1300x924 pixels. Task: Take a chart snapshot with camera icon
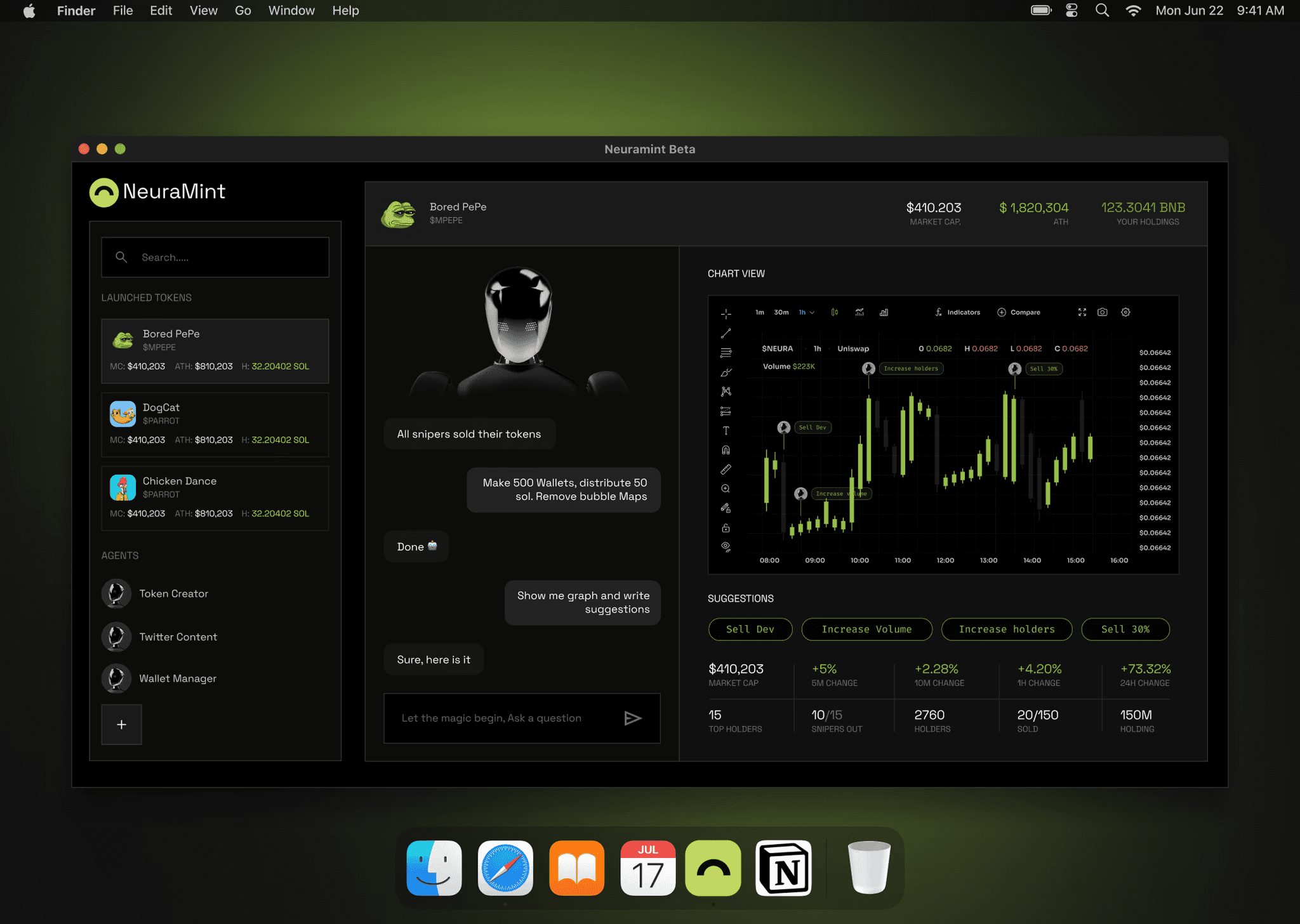(1102, 312)
